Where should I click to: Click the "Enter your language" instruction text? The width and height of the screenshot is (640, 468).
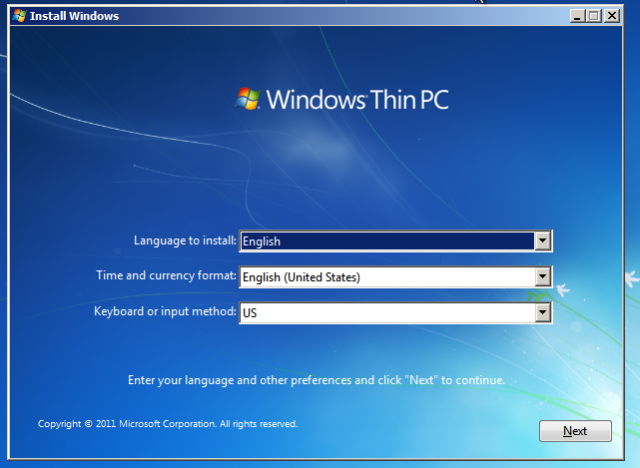pyautogui.click(x=316, y=380)
